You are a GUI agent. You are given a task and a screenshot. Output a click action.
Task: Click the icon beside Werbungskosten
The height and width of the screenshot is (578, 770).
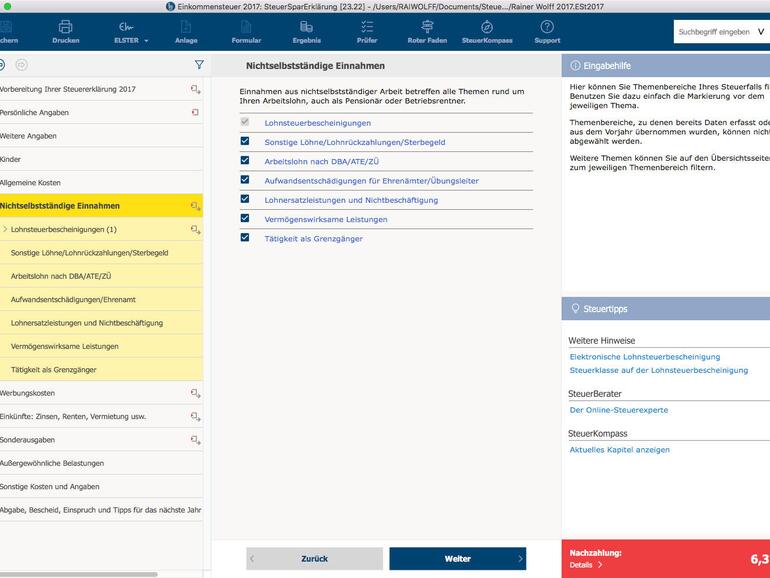[x=195, y=393]
